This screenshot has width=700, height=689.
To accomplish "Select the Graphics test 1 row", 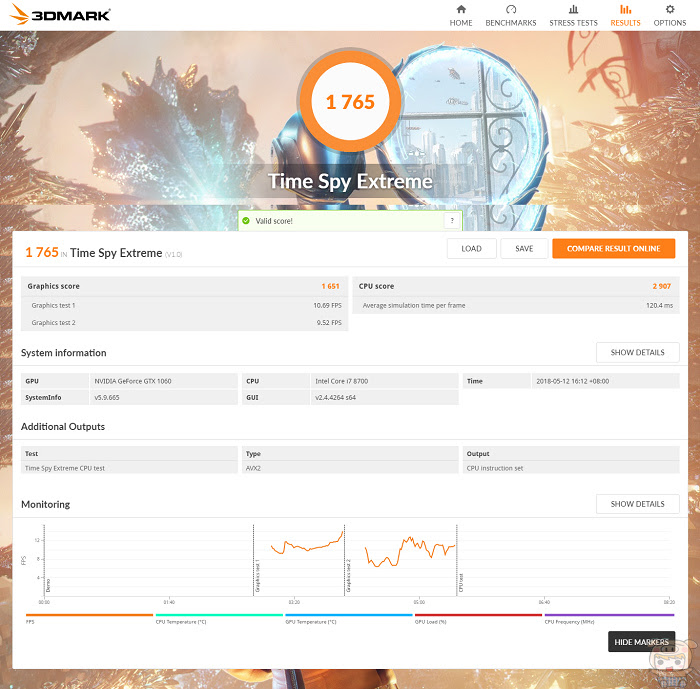I will click(184, 305).
